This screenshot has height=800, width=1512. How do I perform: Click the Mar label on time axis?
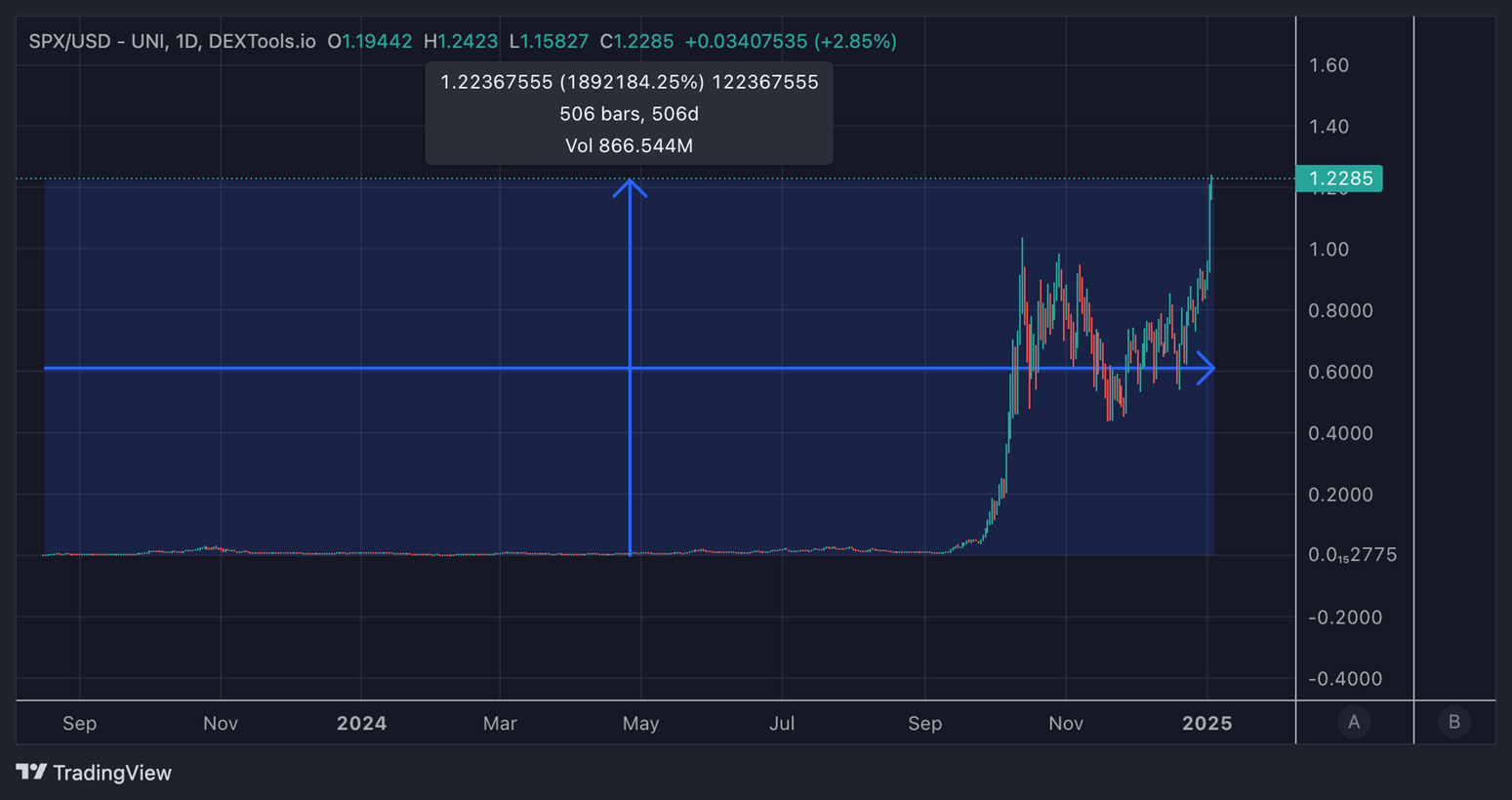[x=500, y=723]
